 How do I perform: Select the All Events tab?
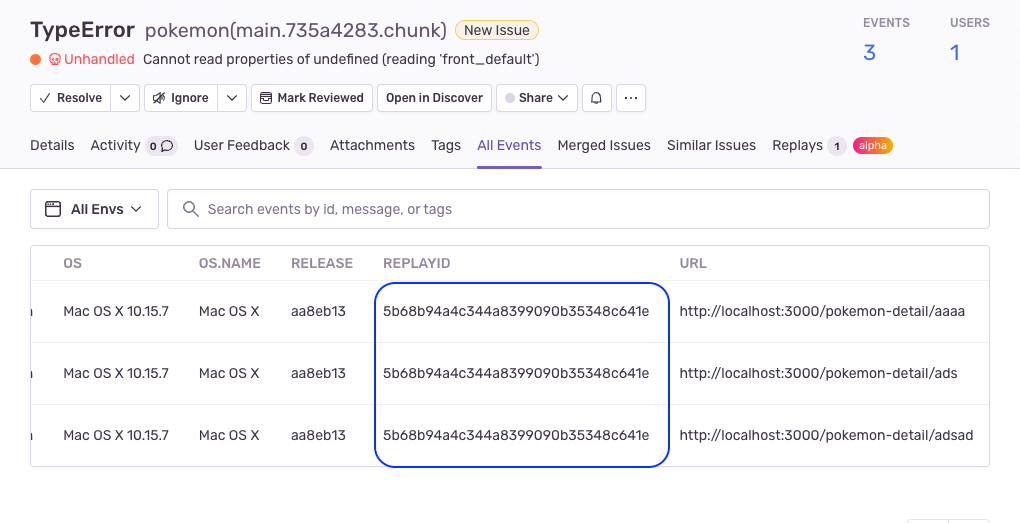[x=509, y=146]
